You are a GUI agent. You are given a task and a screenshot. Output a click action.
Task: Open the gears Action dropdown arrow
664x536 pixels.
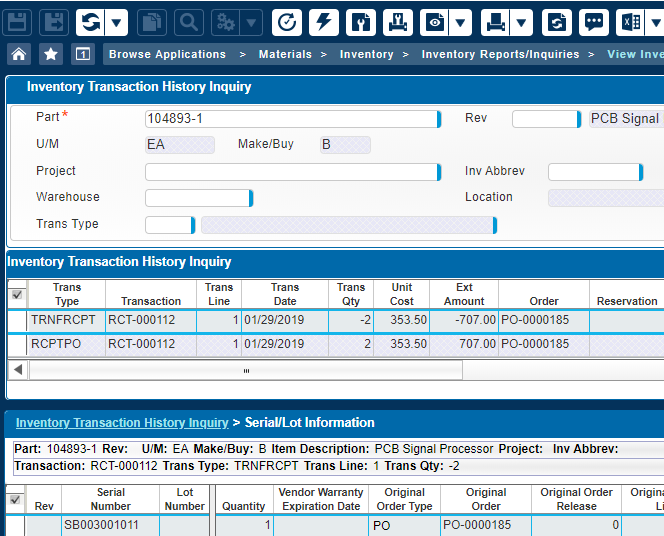point(251,22)
